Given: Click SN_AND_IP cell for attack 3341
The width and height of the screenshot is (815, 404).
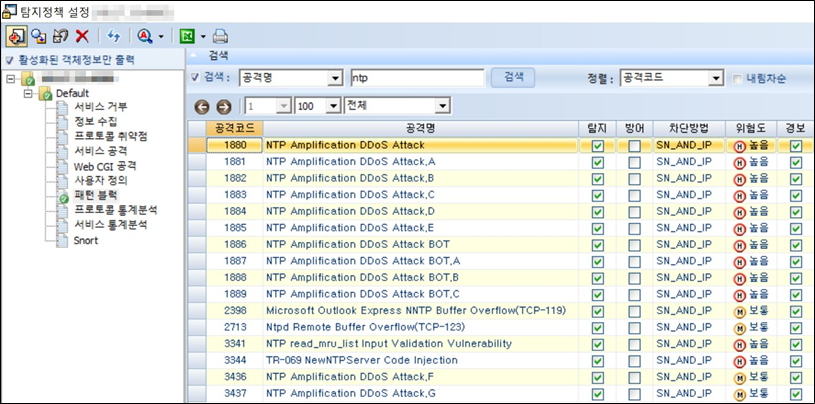Looking at the screenshot, I should (x=688, y=344).
